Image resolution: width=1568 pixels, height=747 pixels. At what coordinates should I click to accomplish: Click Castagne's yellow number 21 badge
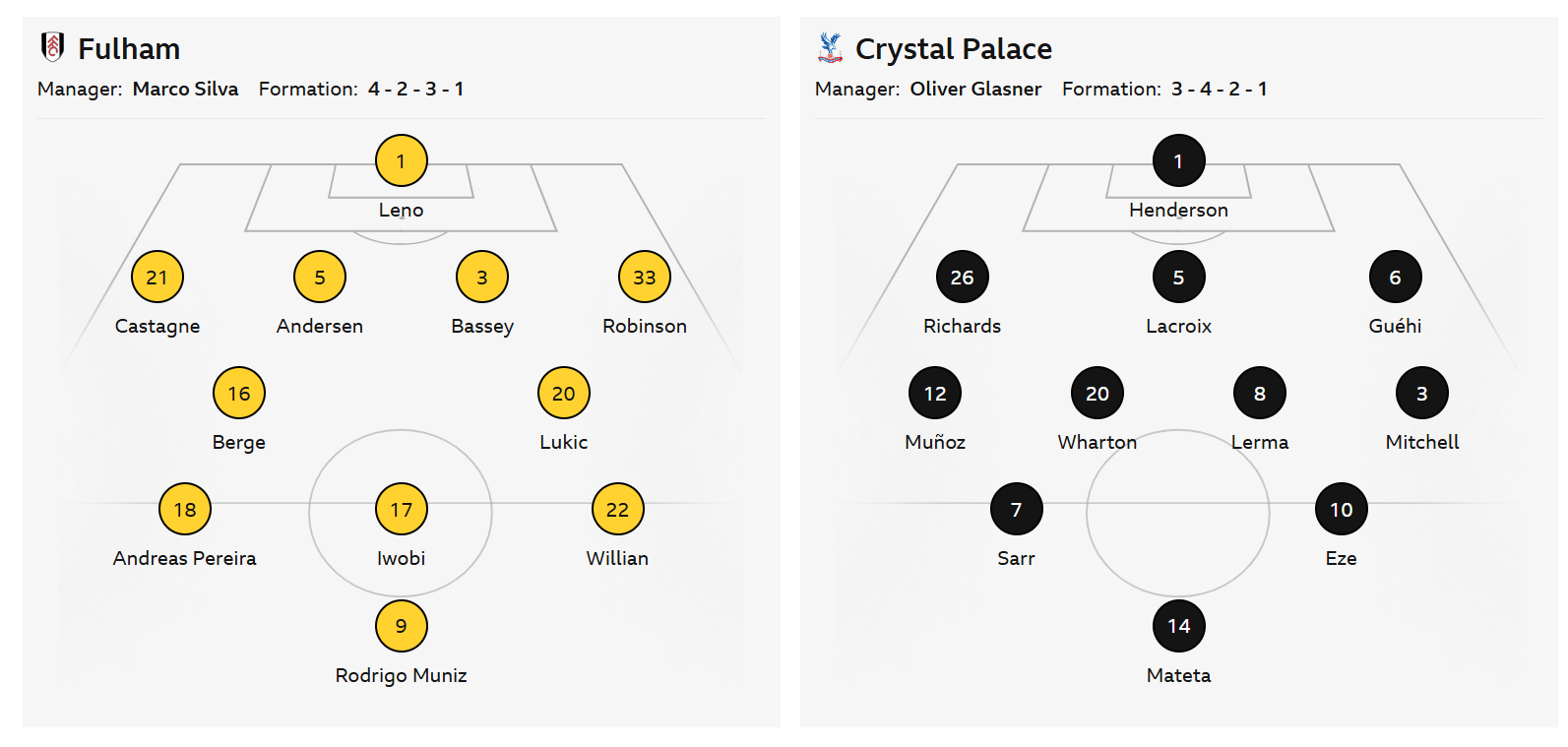pyautogui.click(x=157, y=277)
